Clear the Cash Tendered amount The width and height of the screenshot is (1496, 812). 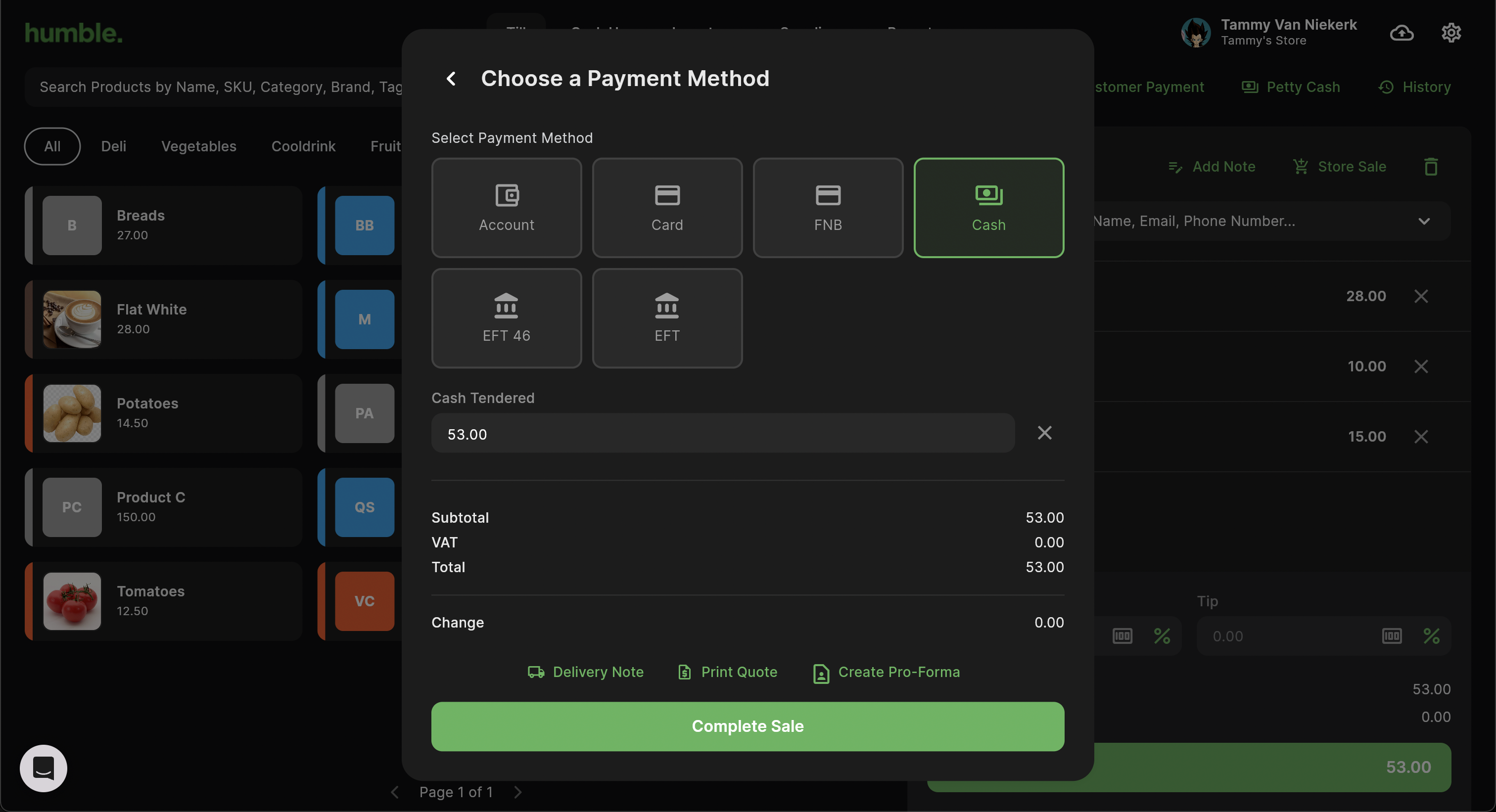point(1044,433)
